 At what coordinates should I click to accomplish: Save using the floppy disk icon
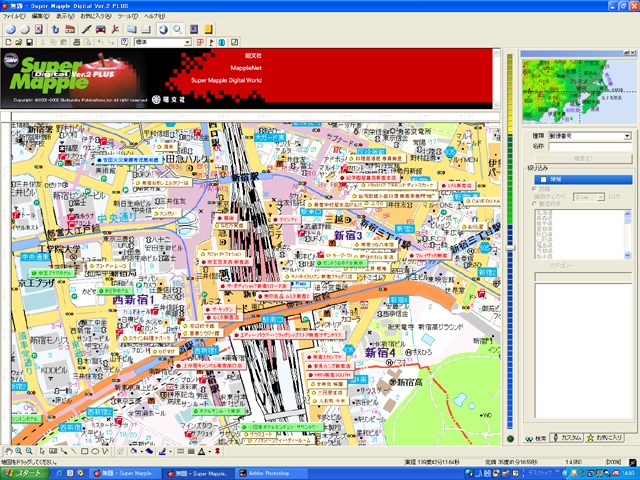click(29, 42)
